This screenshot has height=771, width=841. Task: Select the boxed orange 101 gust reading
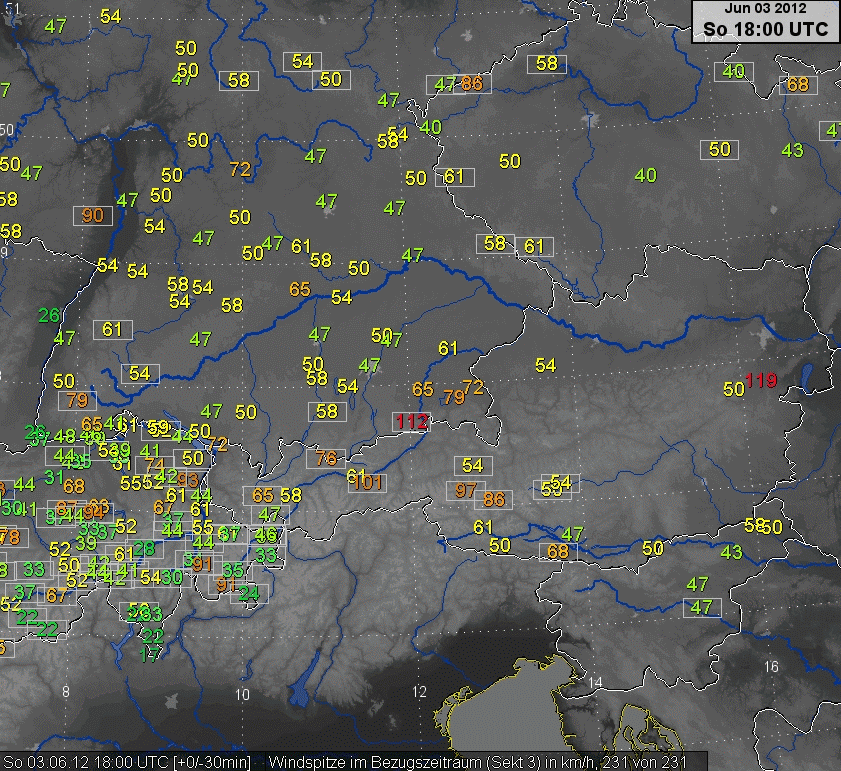click(367, 484)
